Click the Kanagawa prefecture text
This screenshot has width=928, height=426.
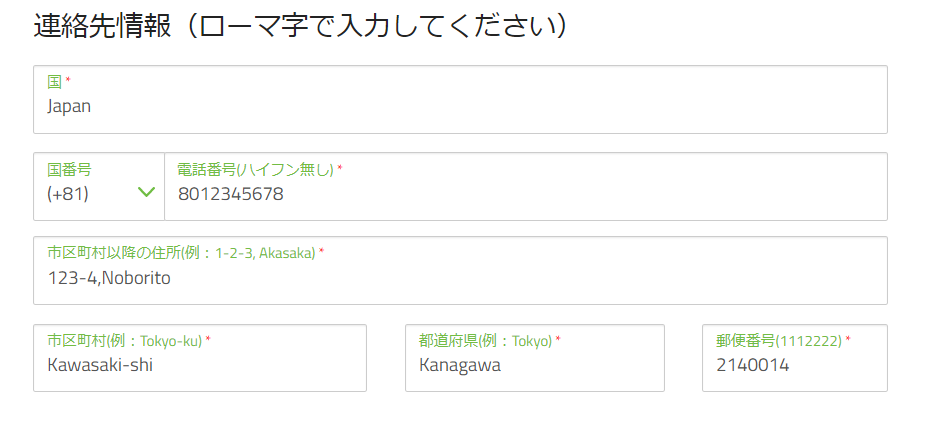[x=460, y=365]
